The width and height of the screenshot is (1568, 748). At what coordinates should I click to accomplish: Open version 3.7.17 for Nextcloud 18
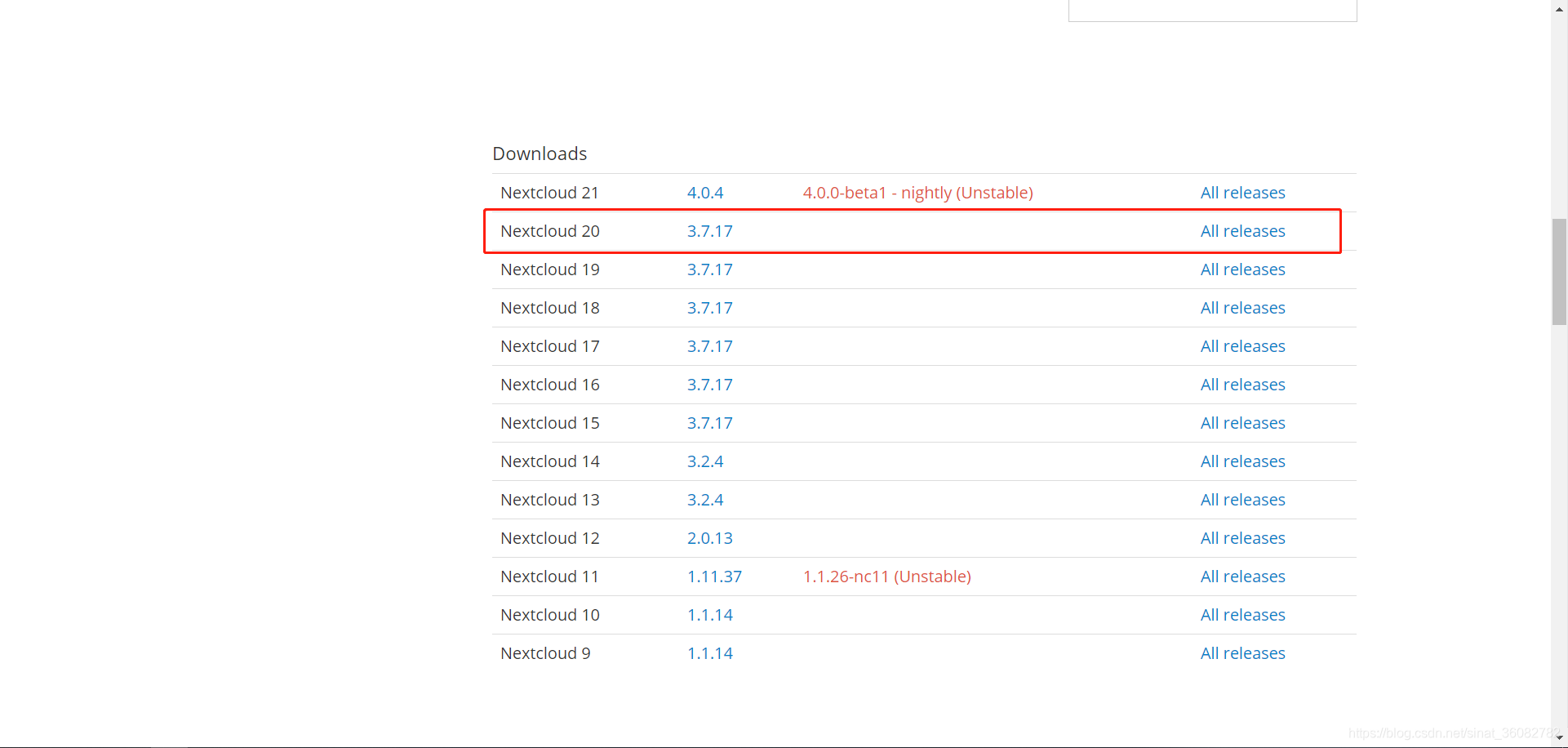click(709, 308)
